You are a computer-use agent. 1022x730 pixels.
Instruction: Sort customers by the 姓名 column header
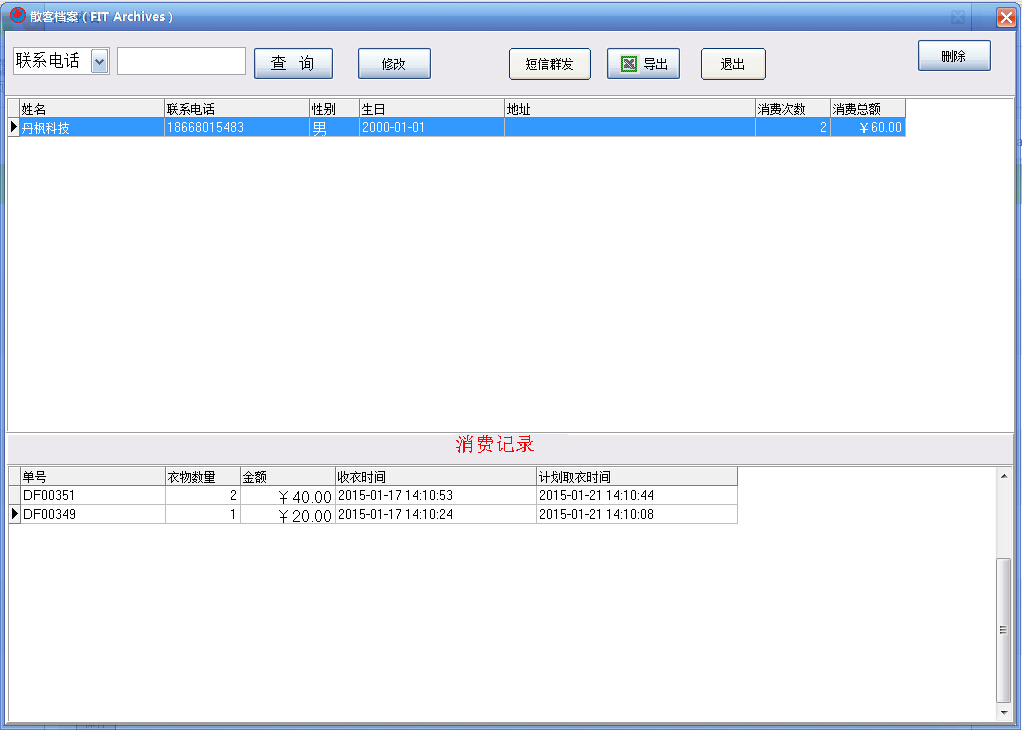coord(92,109)
